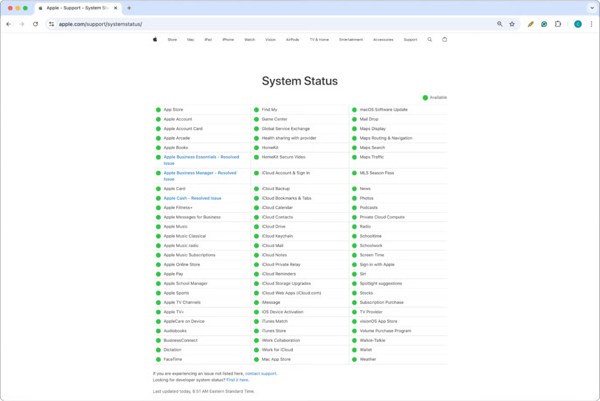Open a new tab with the plus button
The width and height of the screenshot is (600, 401).
129,8
